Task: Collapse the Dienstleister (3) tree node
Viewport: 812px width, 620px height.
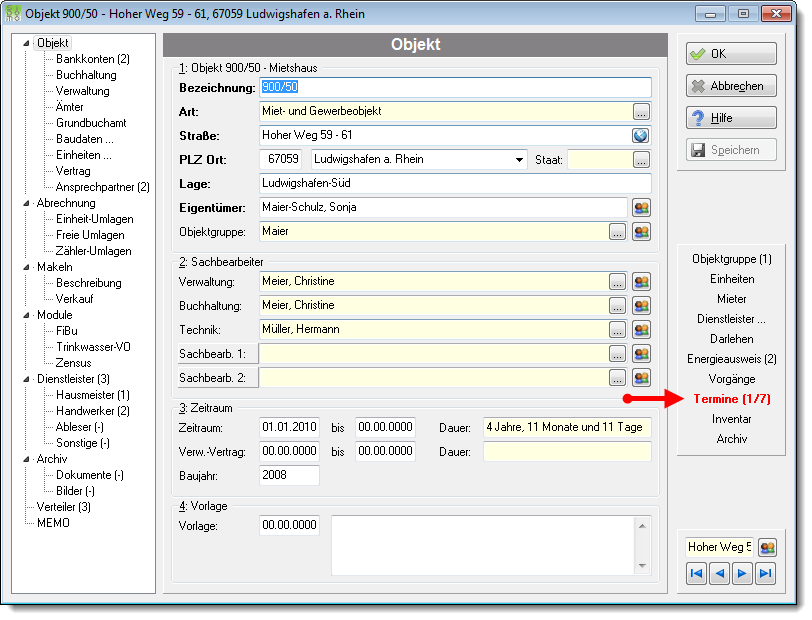Action: (26, 379)
